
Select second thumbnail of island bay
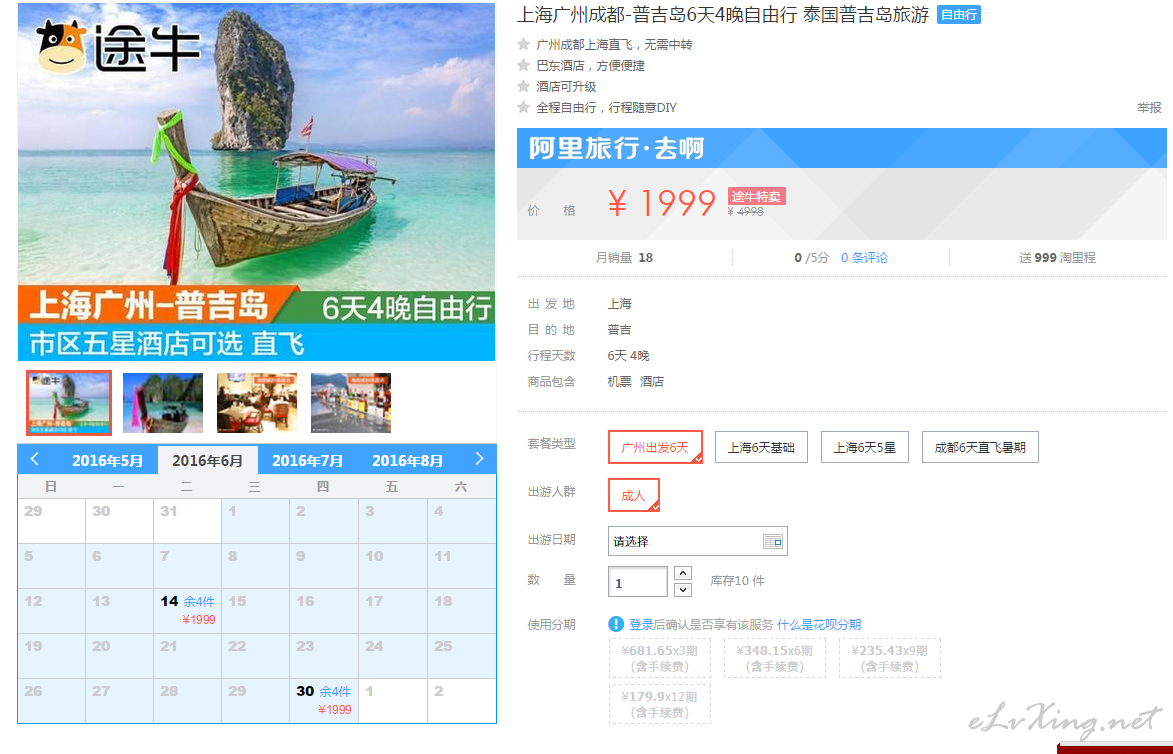coord(163,403)
